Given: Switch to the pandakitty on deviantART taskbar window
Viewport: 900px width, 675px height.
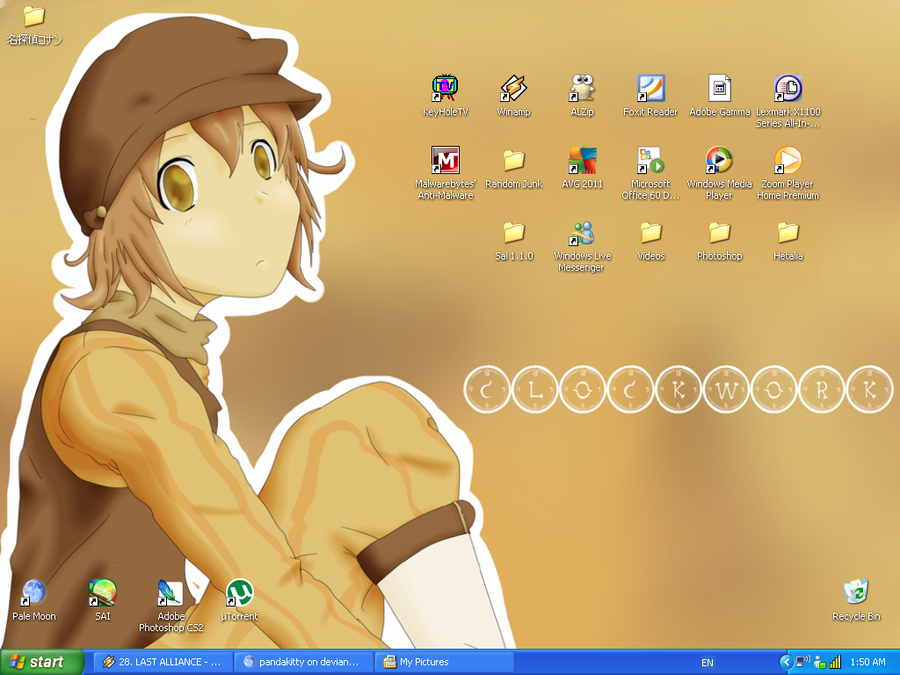Looking at the screenshot, I should pos(304,662).
